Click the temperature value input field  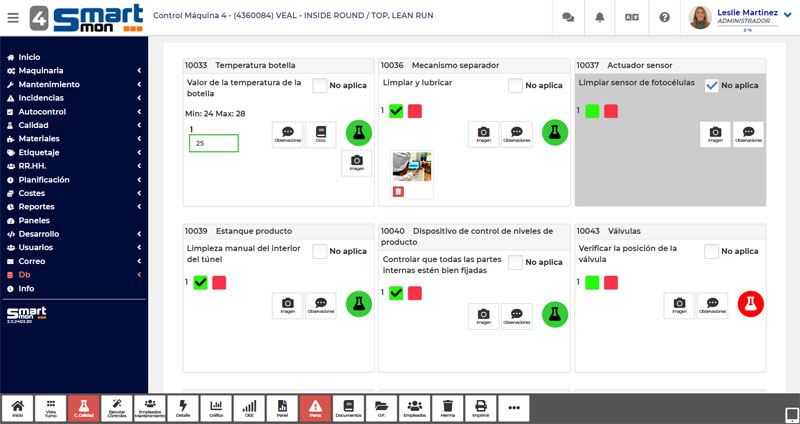point(214,144)
